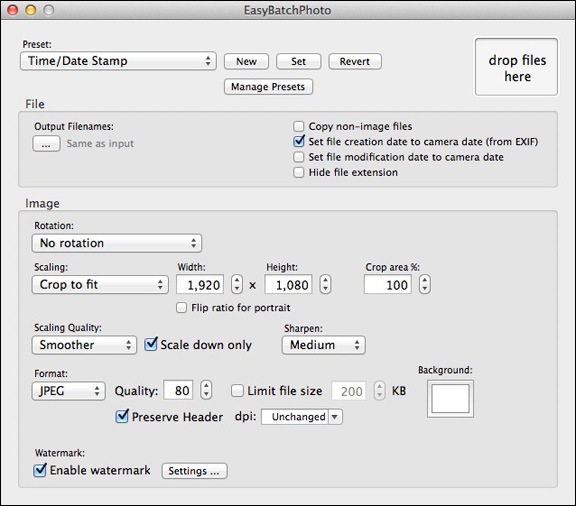
Task: Click the file size limit KB stepper
Action: (379, 391)
